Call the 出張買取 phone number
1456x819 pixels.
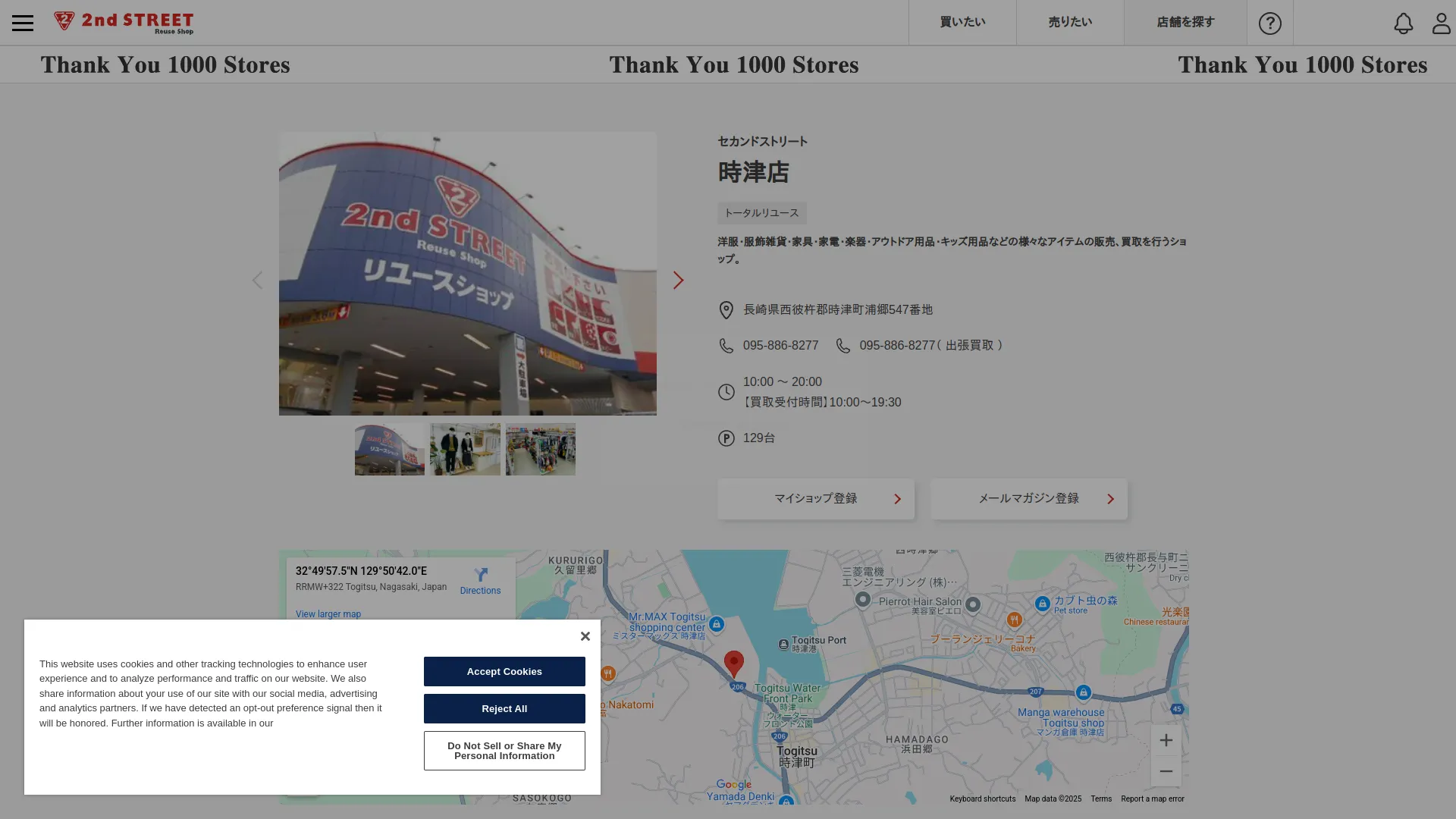(x=931, y=345)
